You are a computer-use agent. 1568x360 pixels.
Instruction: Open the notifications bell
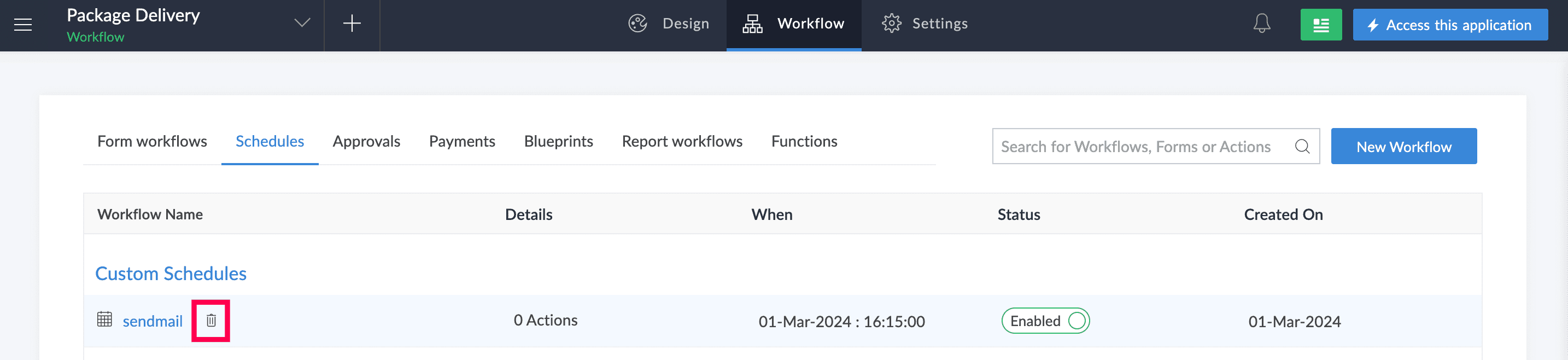pyautogui.click(x=1261, y=25)
